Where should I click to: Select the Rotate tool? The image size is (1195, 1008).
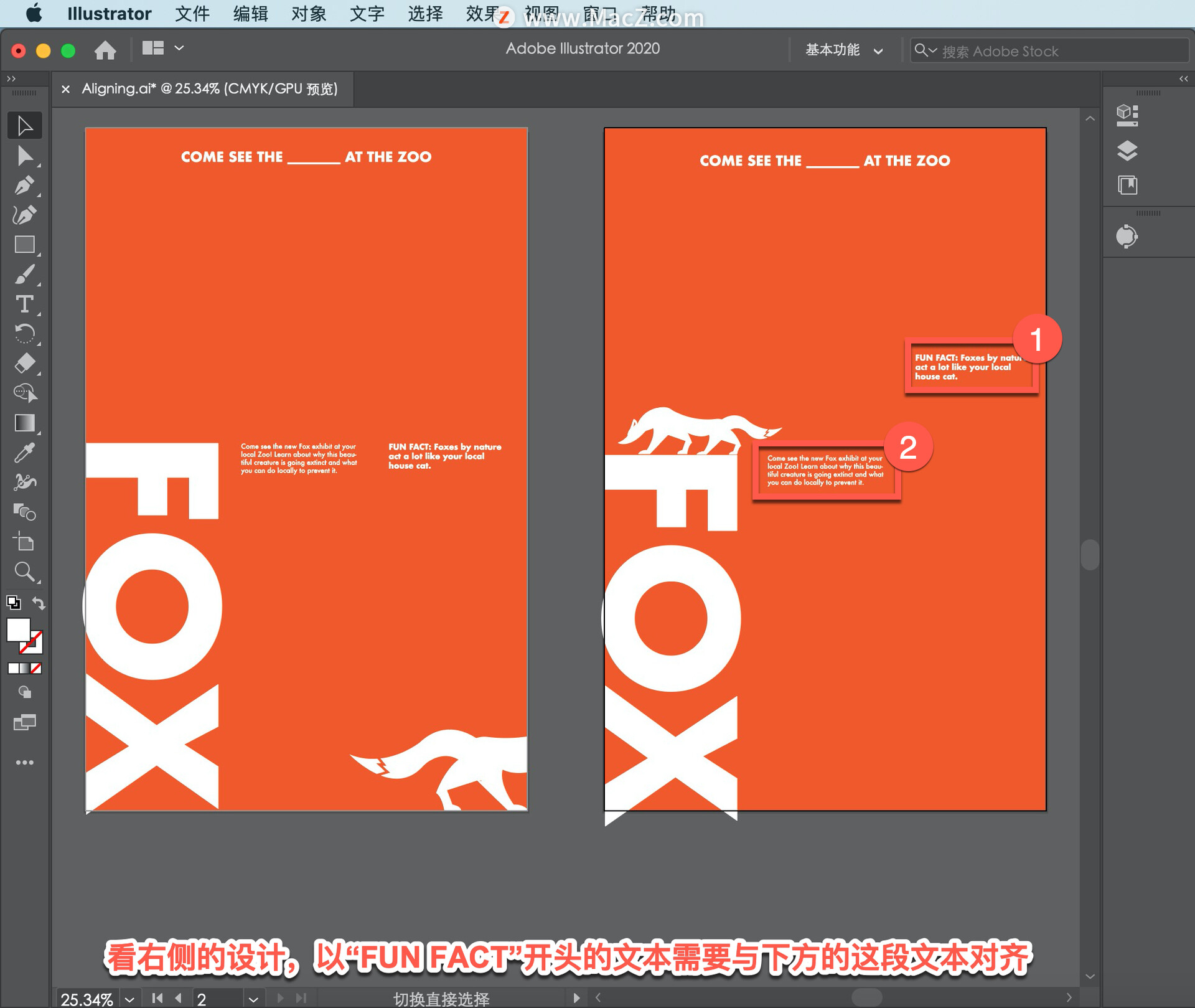click(x=25, y=334)
